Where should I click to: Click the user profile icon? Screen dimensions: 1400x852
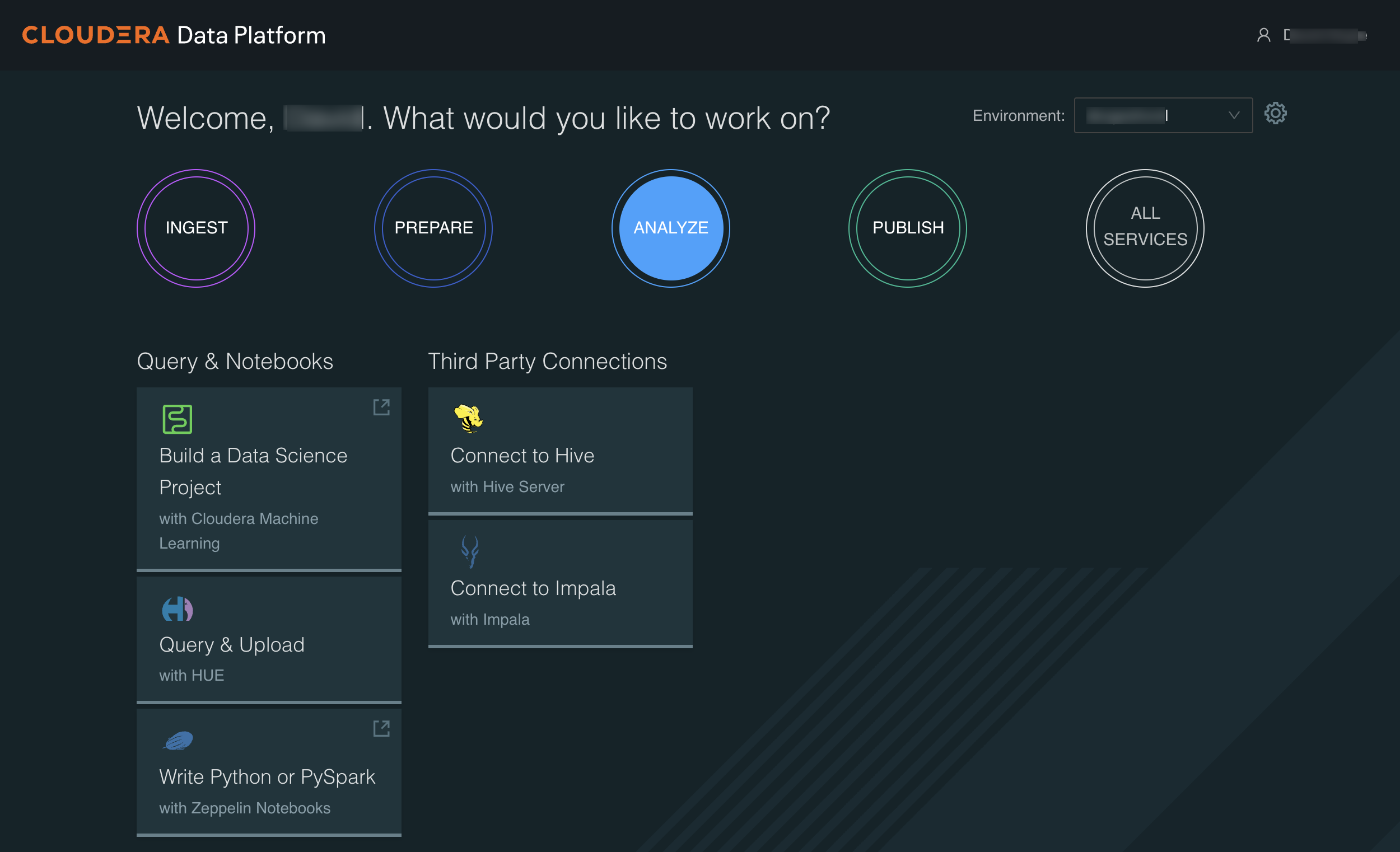coord(1263,35)
